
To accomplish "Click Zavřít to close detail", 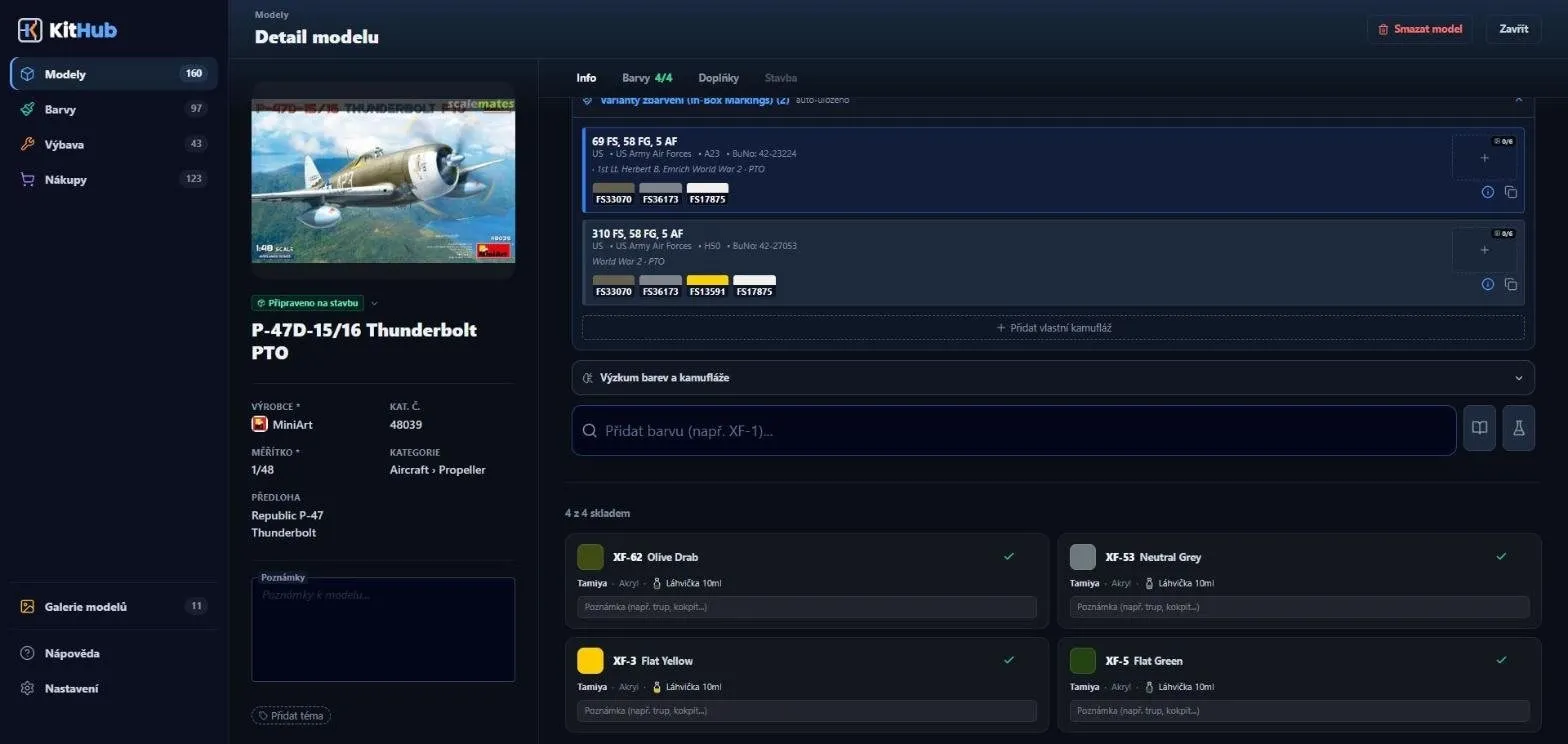I will pyautogui.click(x=1513, y=29).
